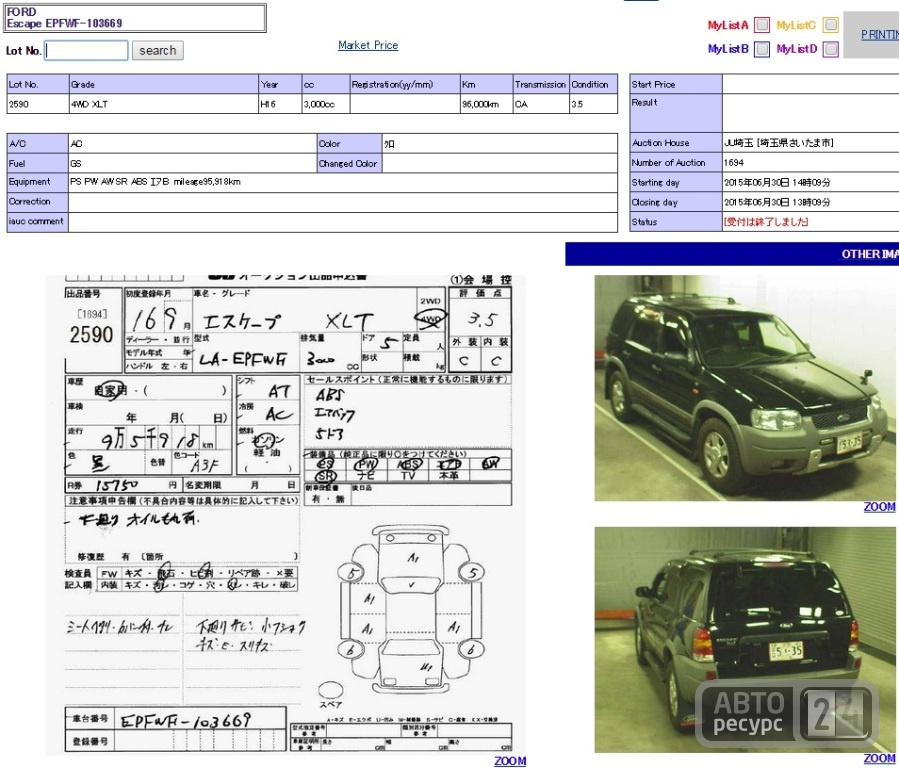The width and height of the screenshot is (899, 768).
Task: Open the Market Price link
Action: (x=368, y=45)
